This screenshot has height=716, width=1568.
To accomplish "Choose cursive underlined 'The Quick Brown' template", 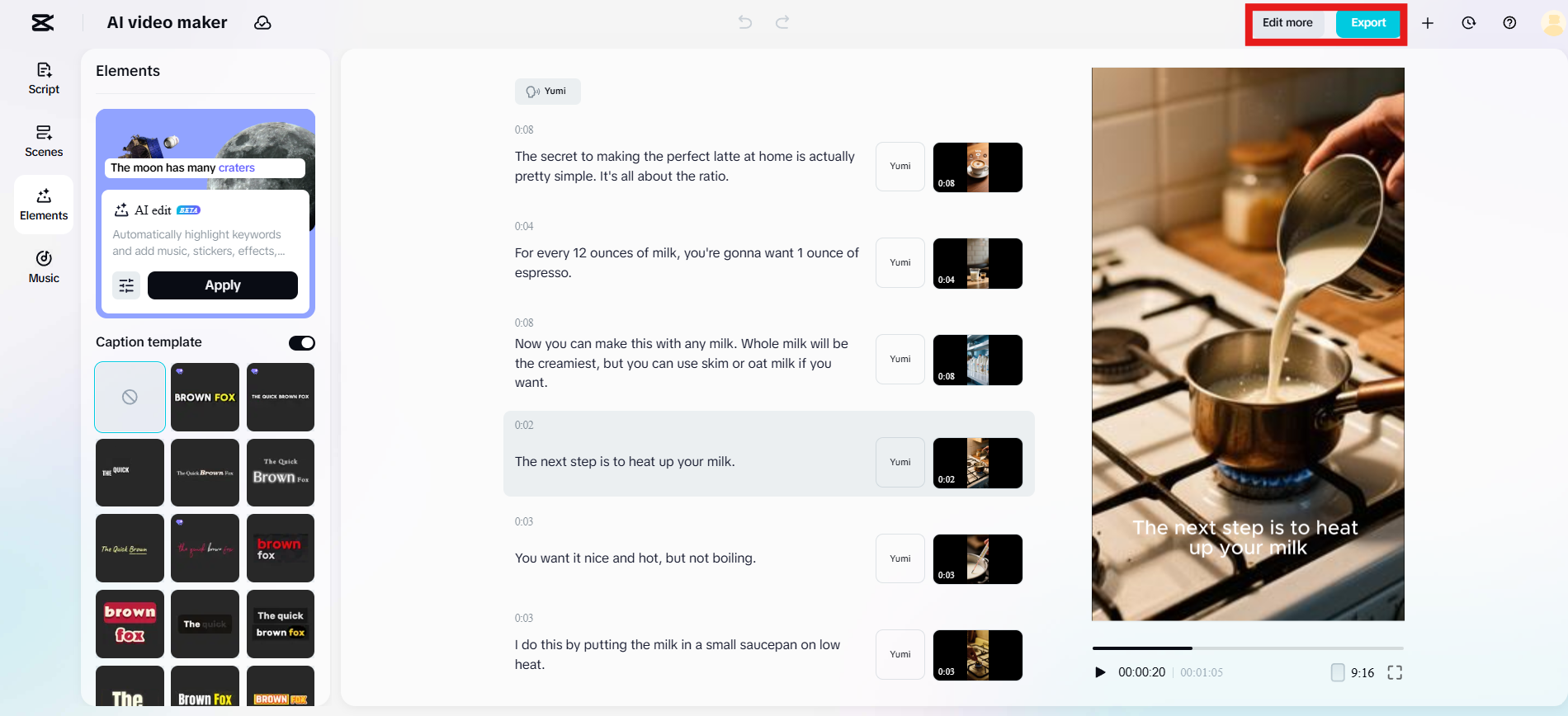I will point(130,549).
